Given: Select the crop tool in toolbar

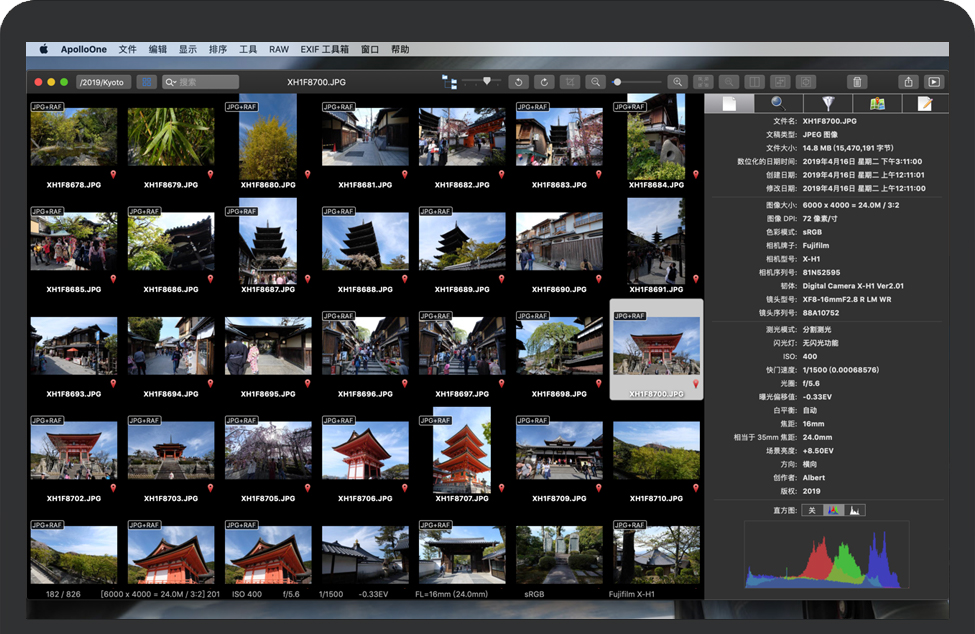Looking at the screenshot, I should [570, 82].
